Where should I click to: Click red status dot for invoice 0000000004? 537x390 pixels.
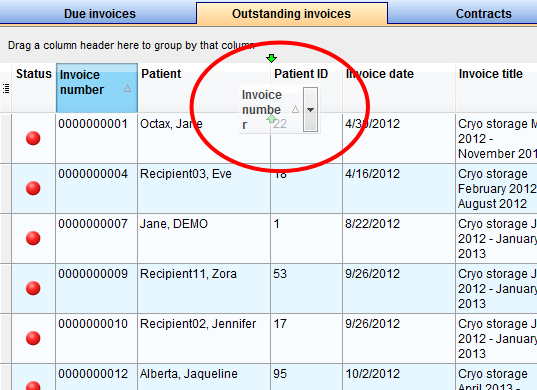pyautogui.click(x=33, y=188)
